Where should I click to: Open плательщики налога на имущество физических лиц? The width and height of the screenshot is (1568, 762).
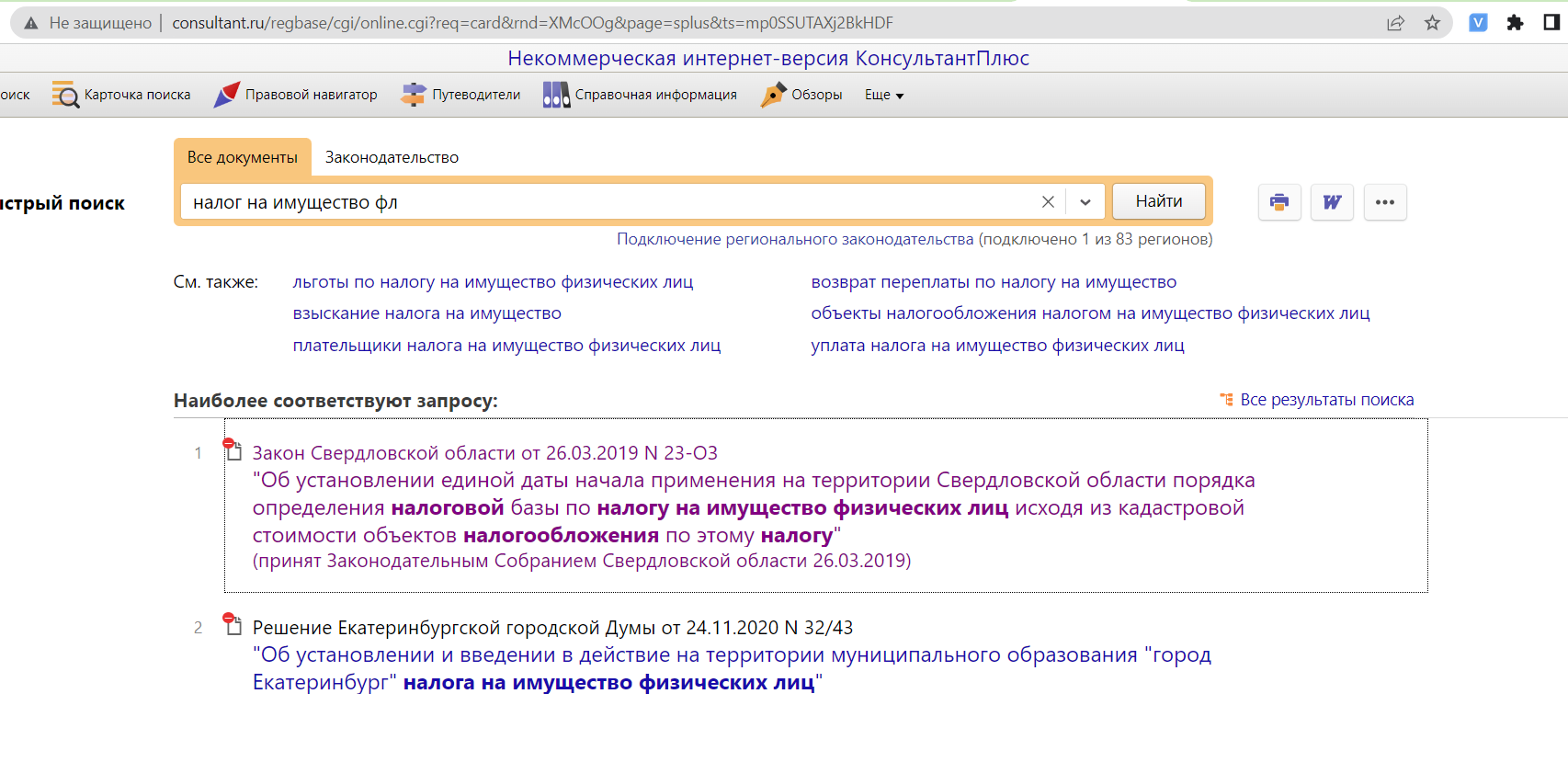click(x=506, y=346)
